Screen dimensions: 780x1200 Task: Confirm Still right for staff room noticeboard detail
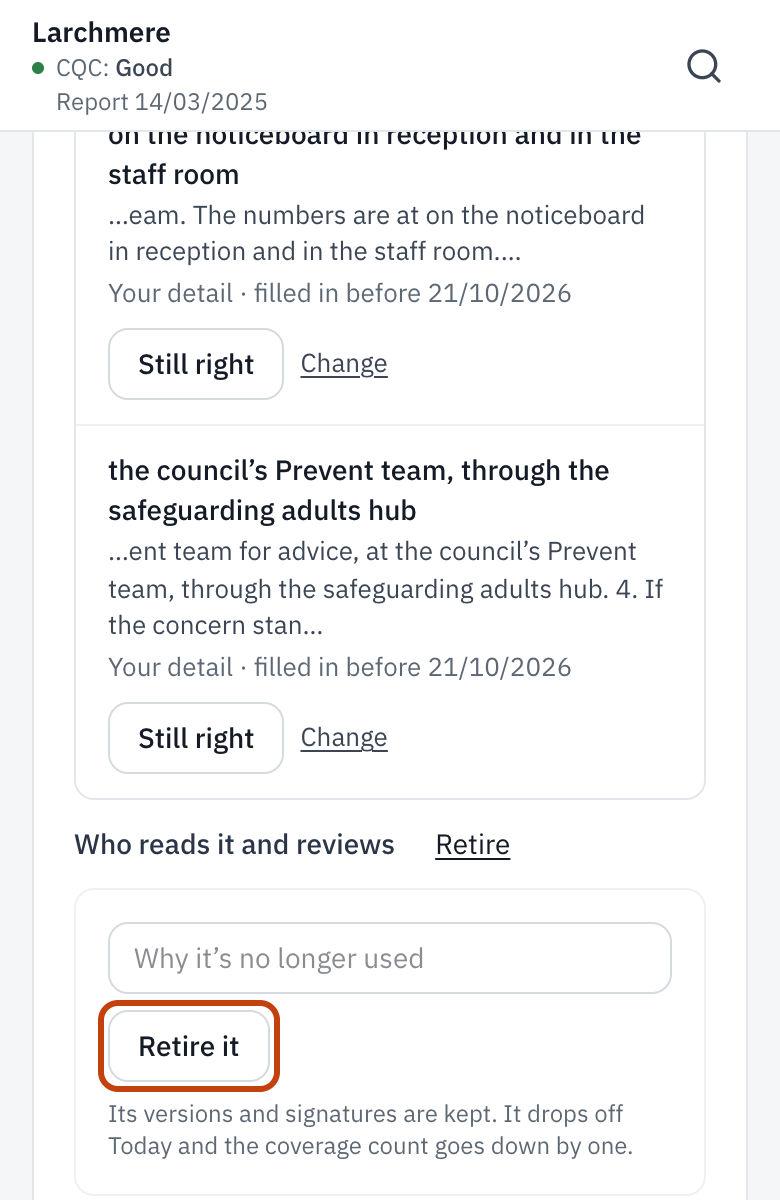(x=196, y=364)
